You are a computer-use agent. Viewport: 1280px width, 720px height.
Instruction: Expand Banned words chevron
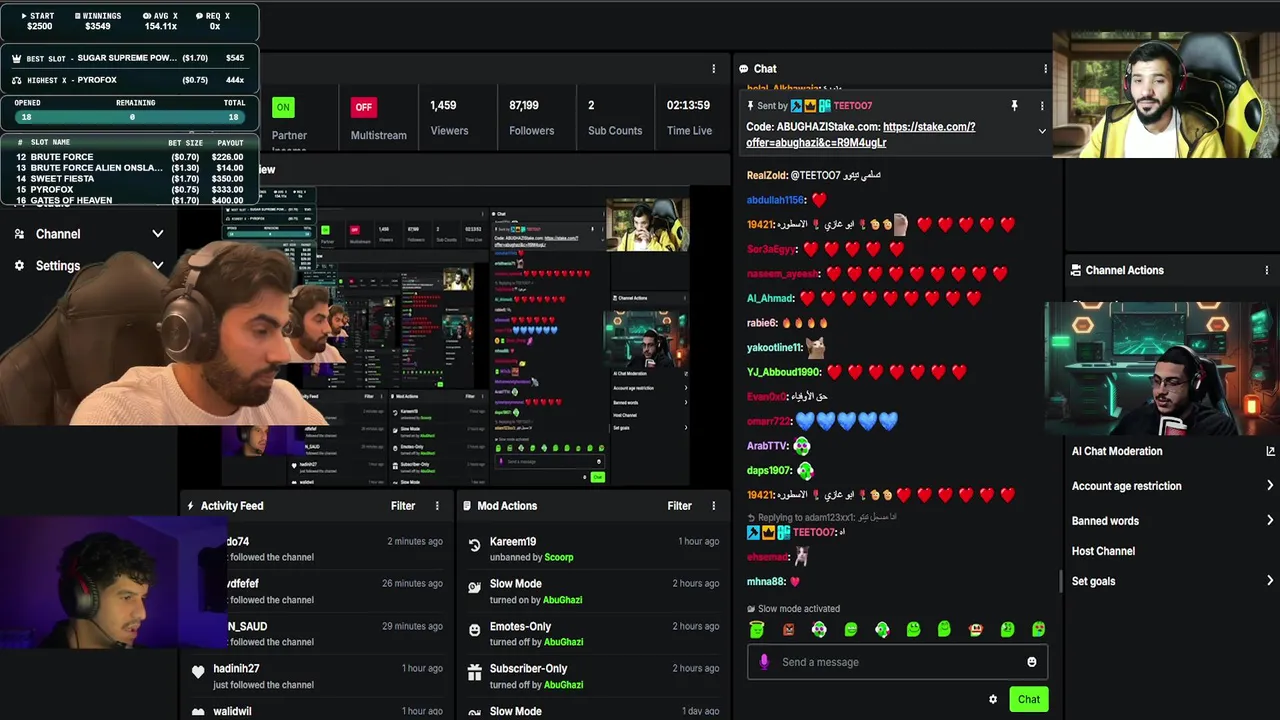pyautogui.click(x=1270, y=521)
